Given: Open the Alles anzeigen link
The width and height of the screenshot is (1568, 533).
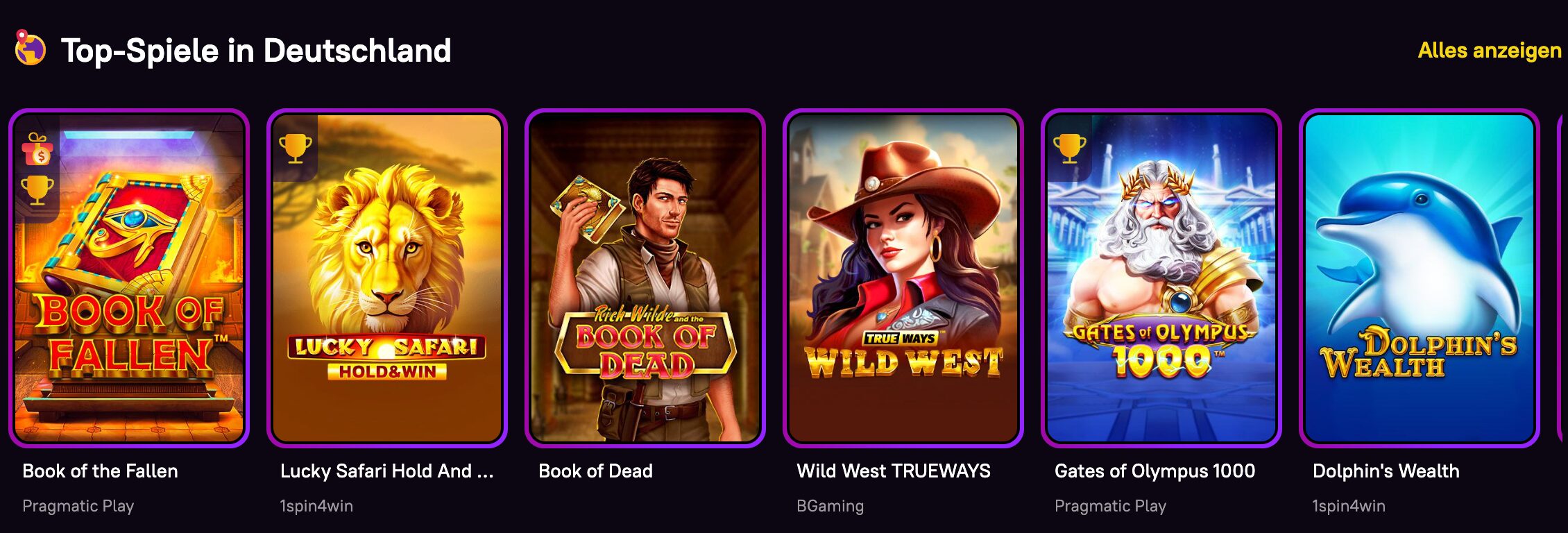Looking at the screenshot, I should point(1490,51).
